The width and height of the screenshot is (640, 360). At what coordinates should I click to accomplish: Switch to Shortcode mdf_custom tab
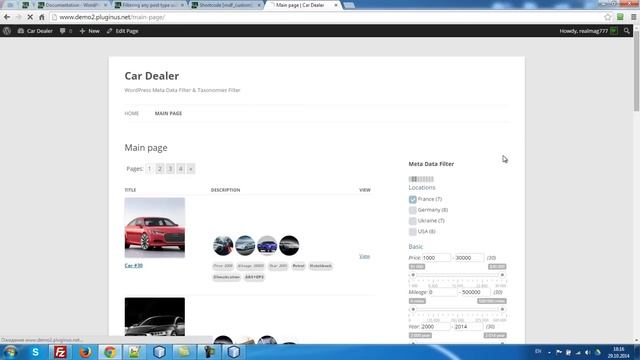coord(227,5)
